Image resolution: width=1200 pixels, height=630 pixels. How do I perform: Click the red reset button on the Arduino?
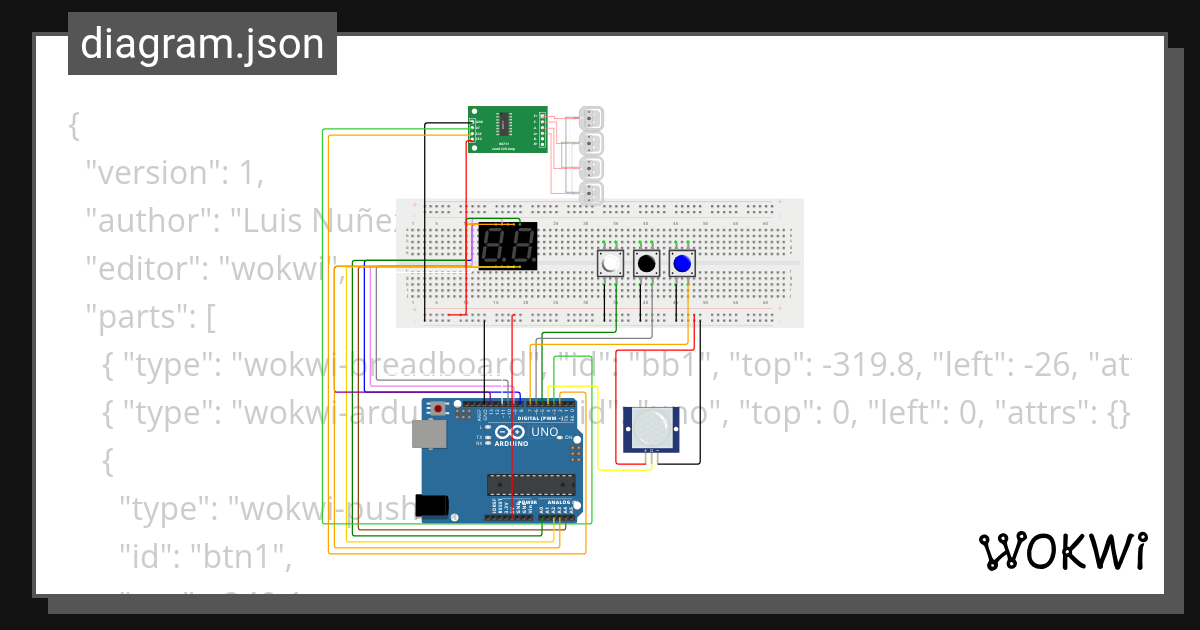pyautogui.click(x=437, y=408)
